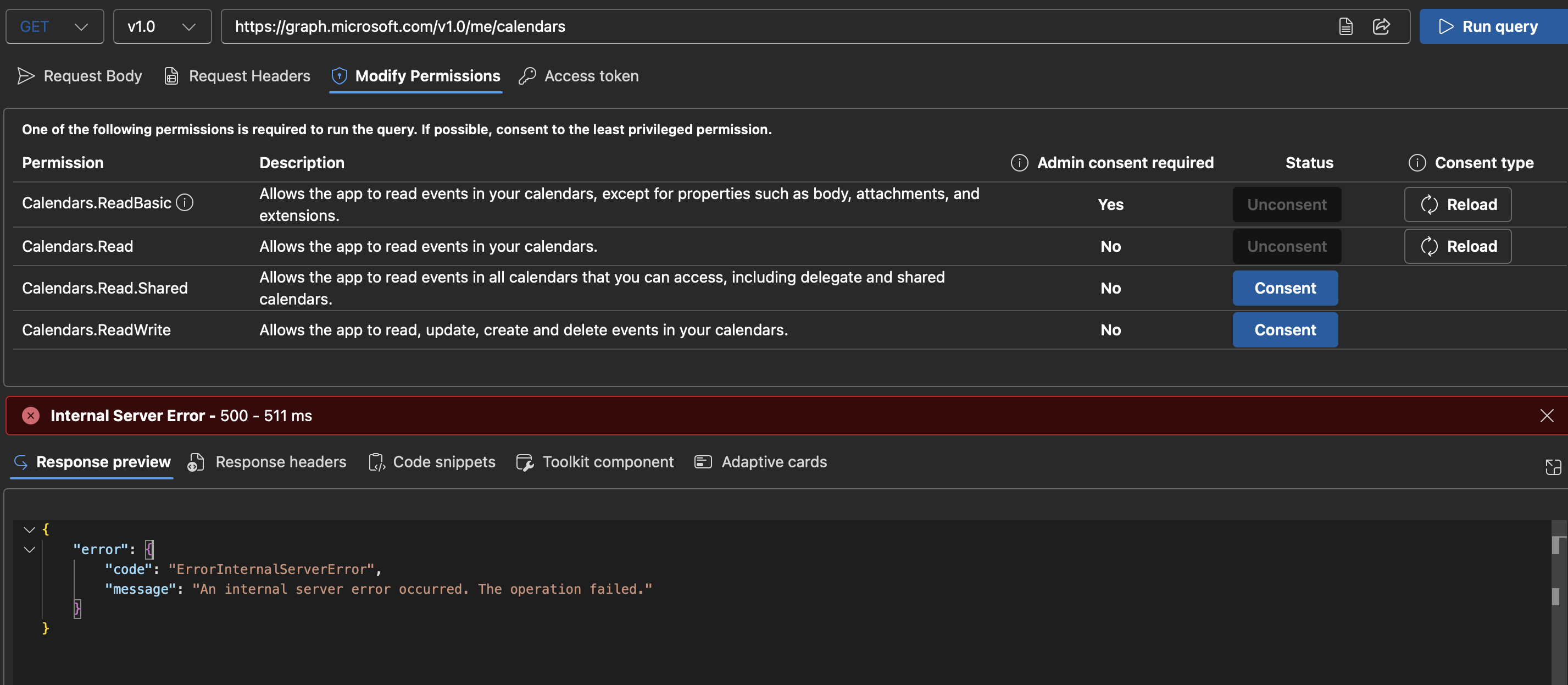The image size is (1568, 685).
Task: Open the Toolkit component tab
Action: tap(596, 462)
